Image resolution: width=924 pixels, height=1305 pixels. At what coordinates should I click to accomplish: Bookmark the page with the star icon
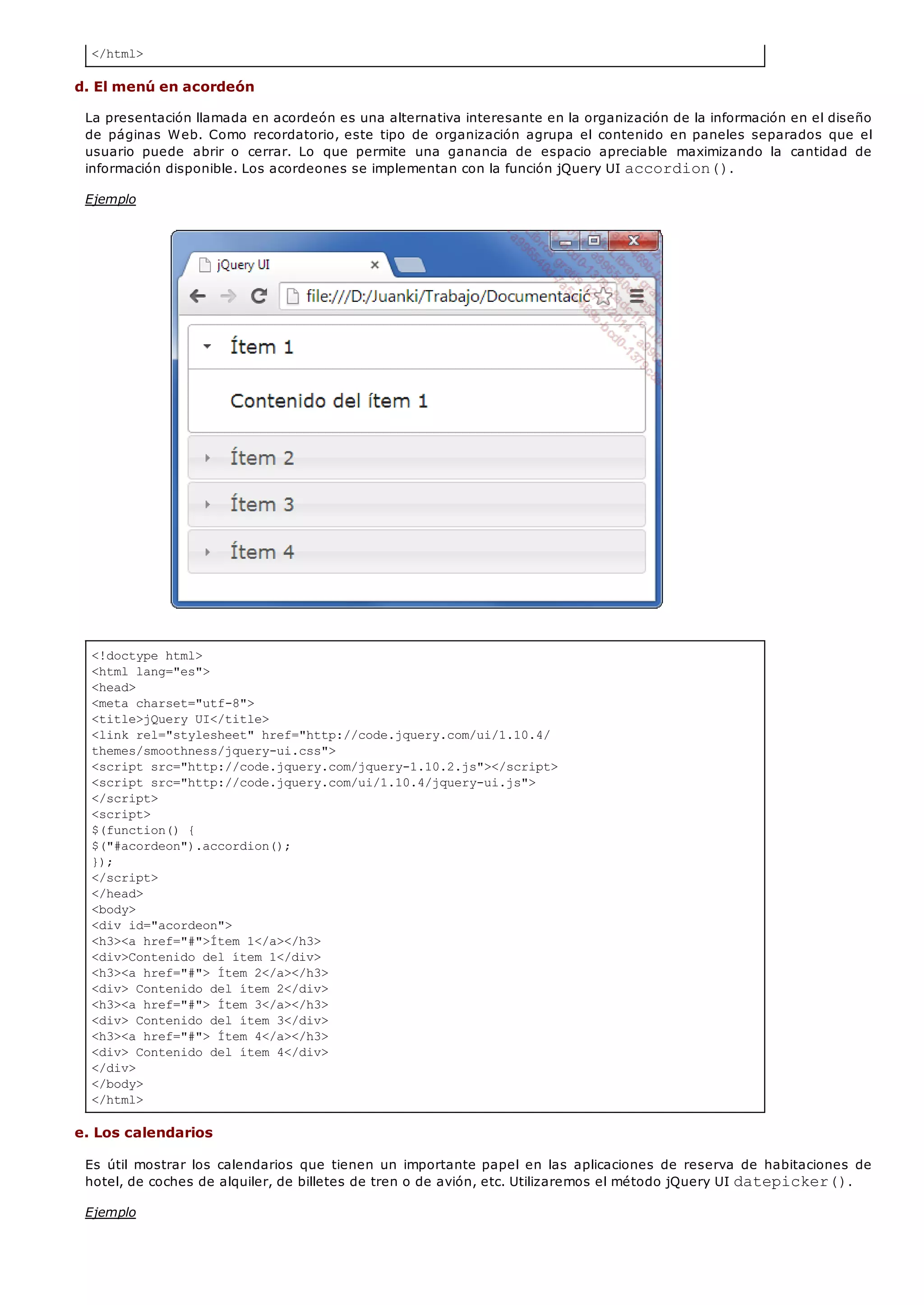point(603,296)
